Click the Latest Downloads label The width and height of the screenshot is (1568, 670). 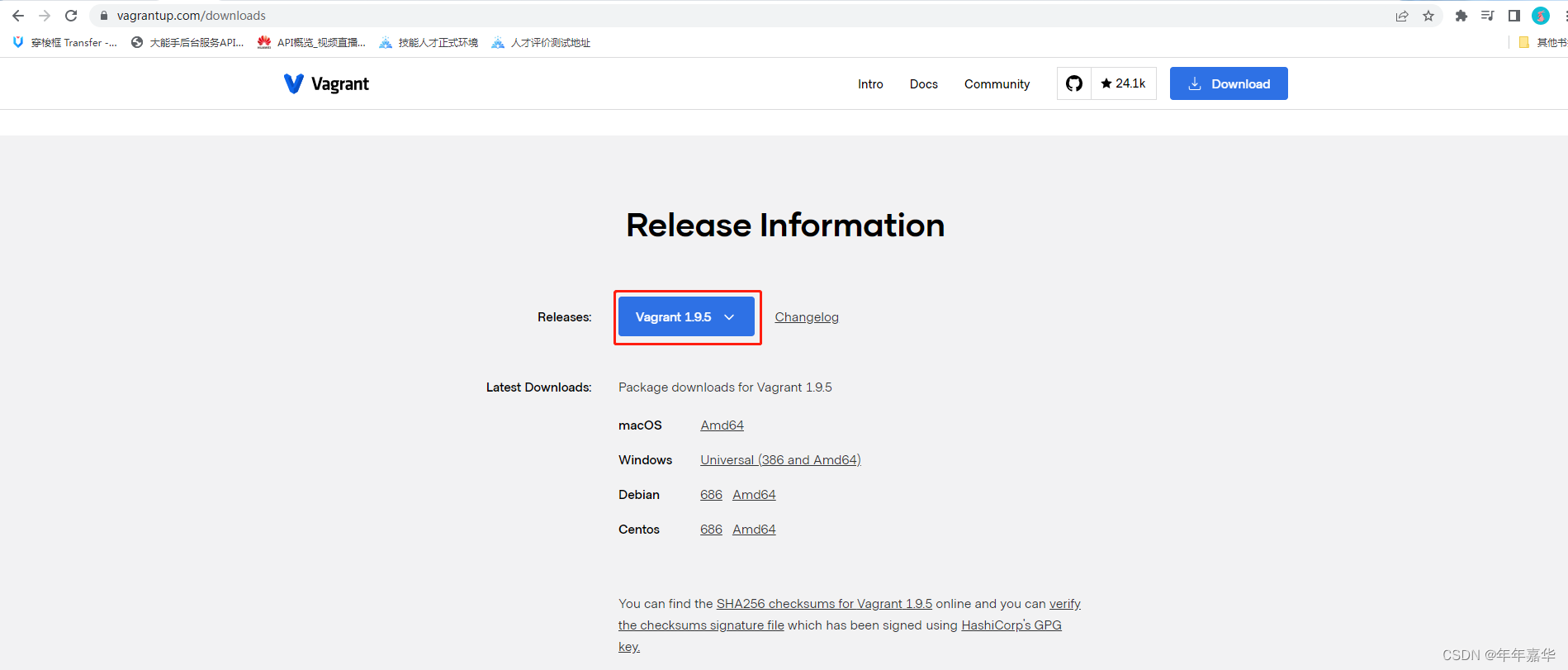point(538,387)
